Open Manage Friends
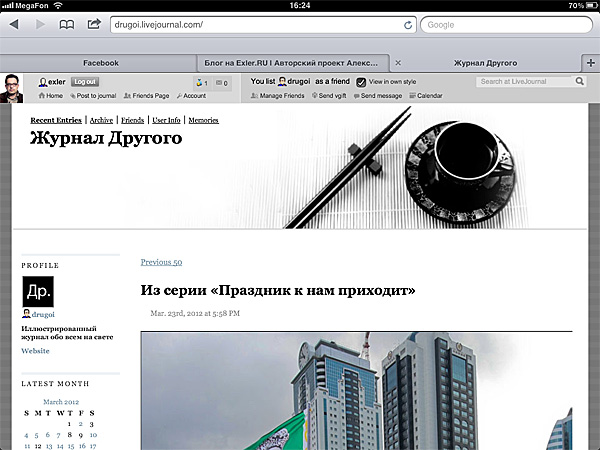 [280, 96]
